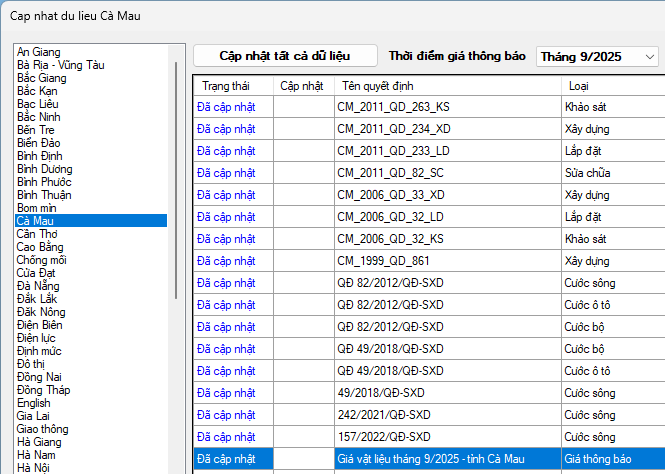Open the 'Tháng 9/2025' dropdown
The image size is (665, 474).
click(x=597, y=57)
